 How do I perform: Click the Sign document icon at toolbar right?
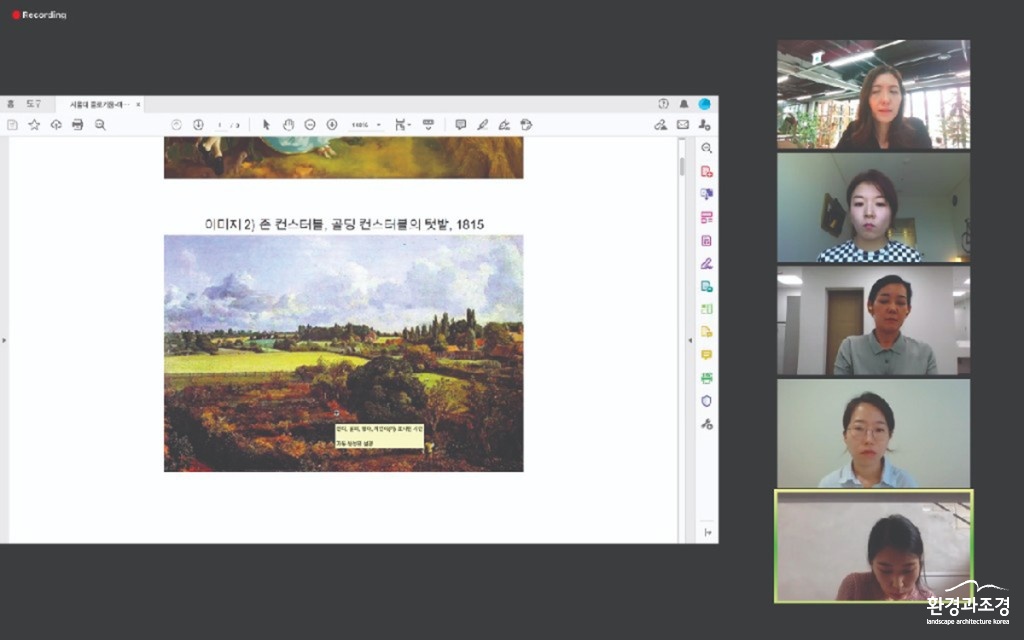tap(660, 125)
